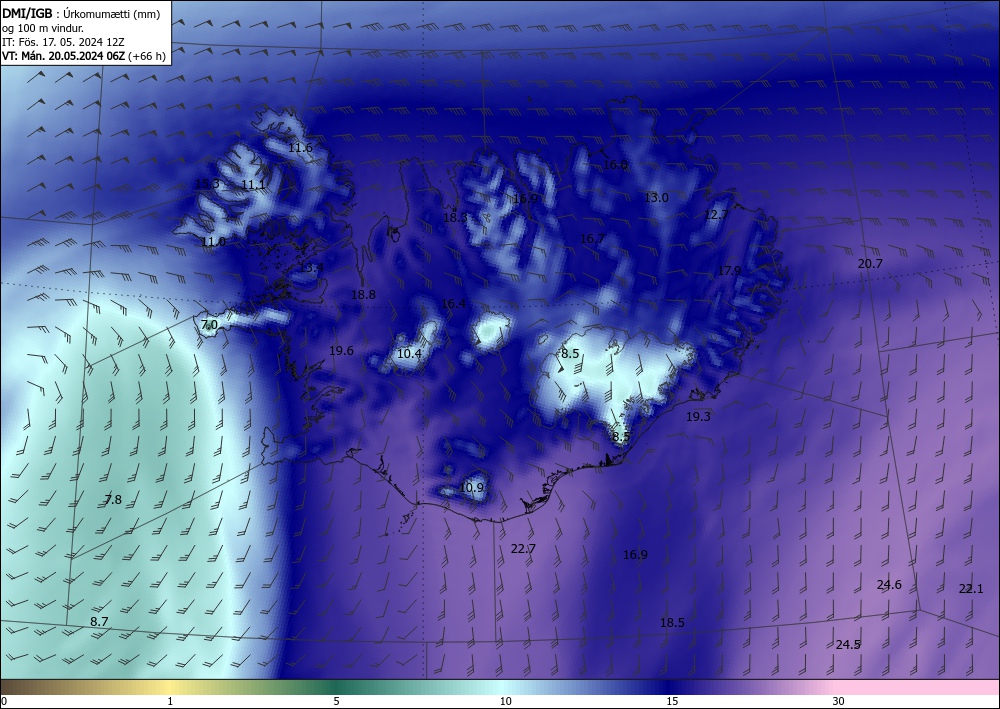Click the value 18.8 on the map
The width and height of the screenshot is (1000, 709).
(x=364, y=295)
